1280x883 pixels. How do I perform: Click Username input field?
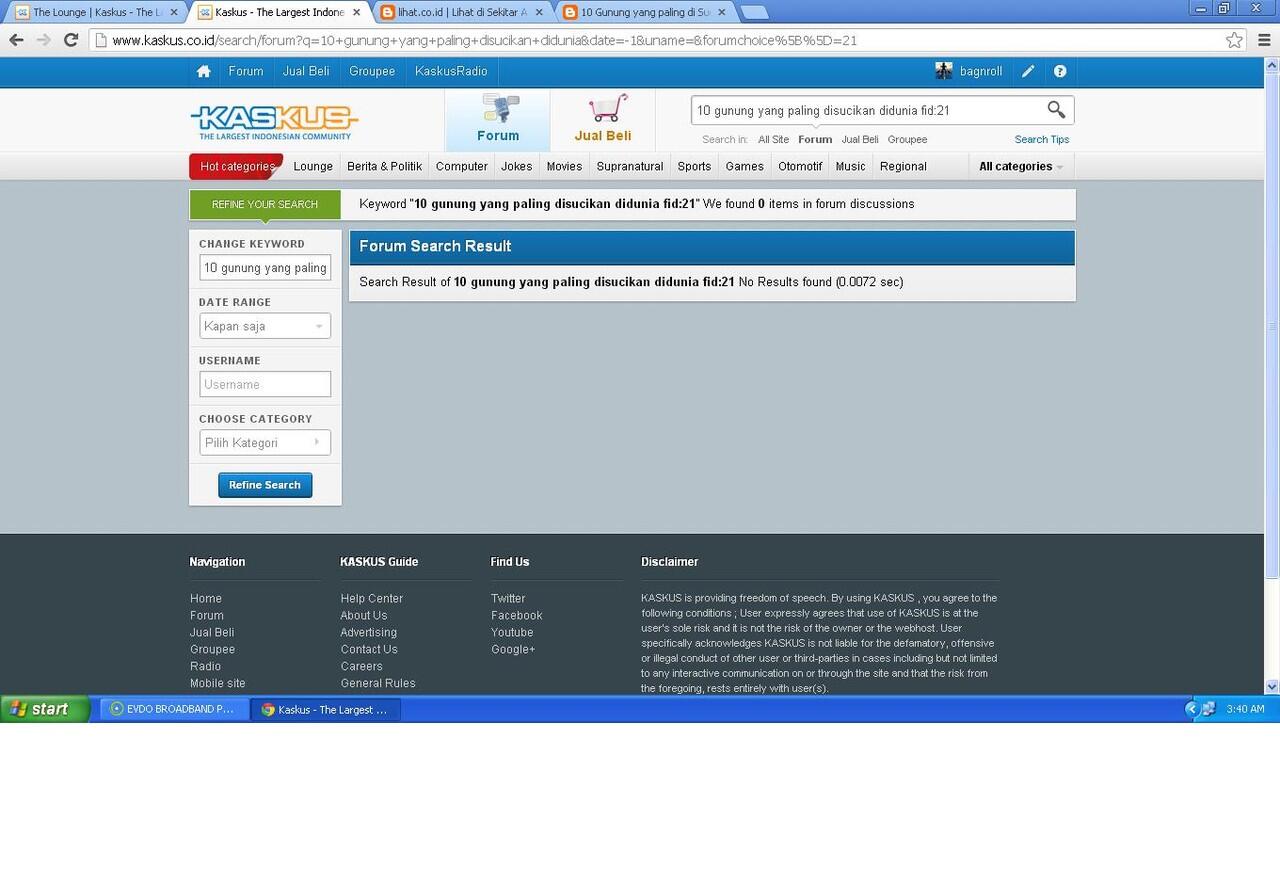265,384
